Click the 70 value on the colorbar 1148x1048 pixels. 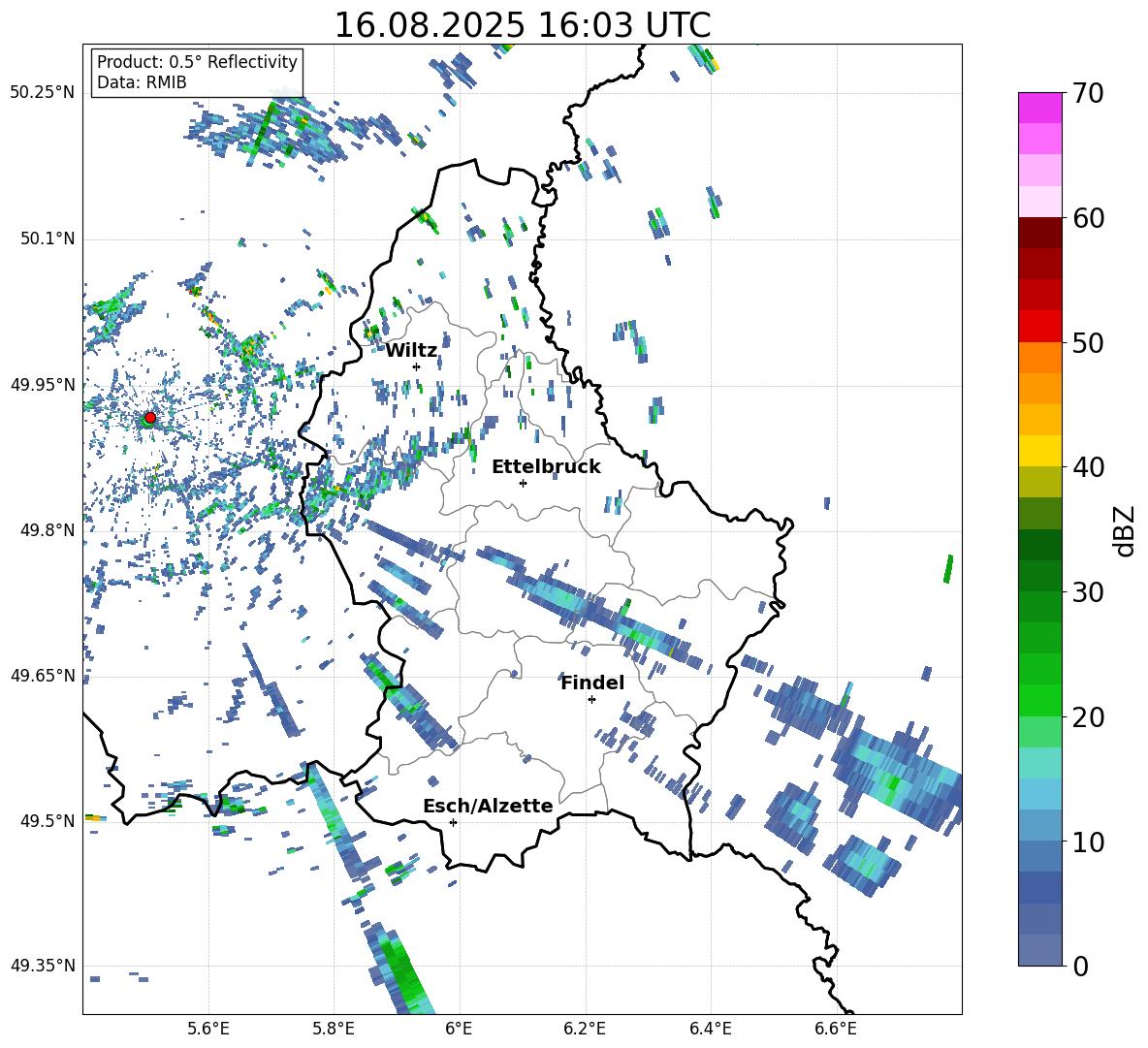[x=1088, y=94]
